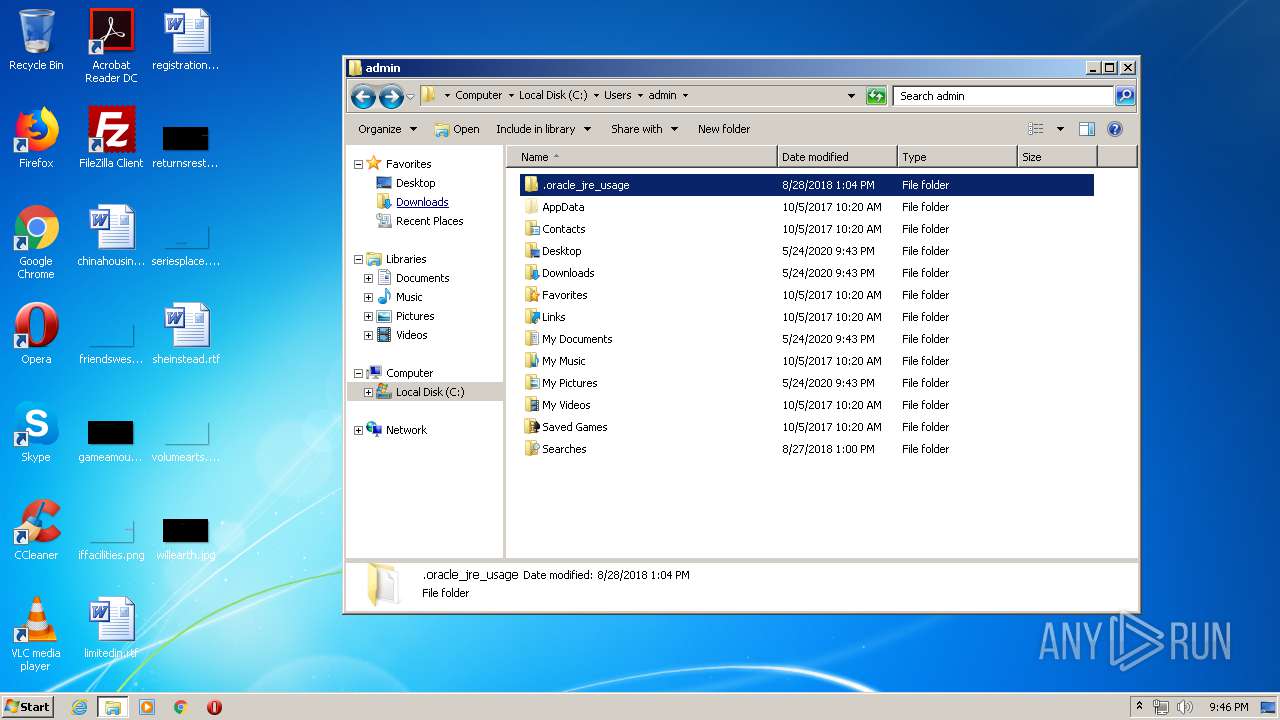Refresh the admin folder view

pyautogui.click(x=876, y=96)
